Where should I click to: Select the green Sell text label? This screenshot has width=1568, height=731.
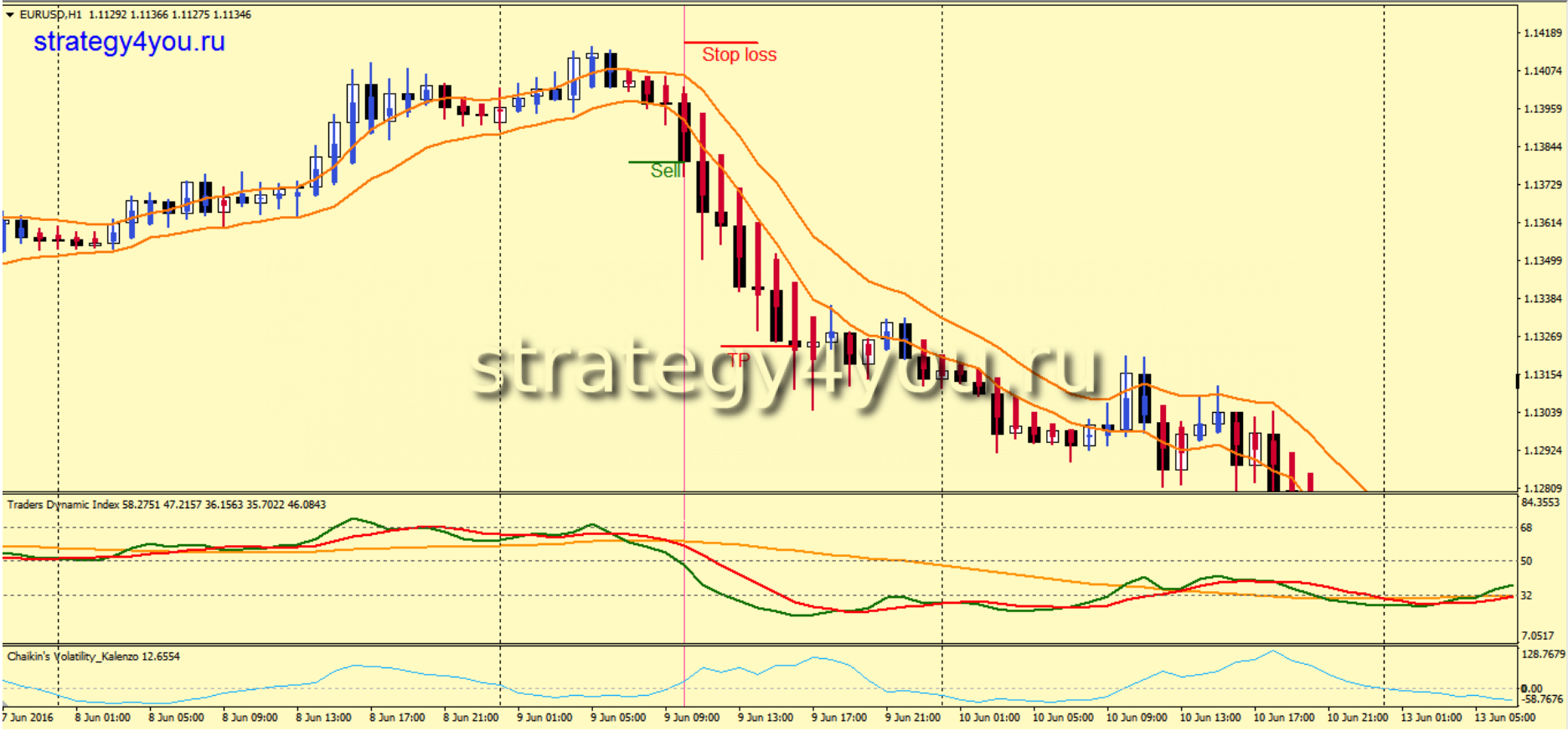click(666, 171)
